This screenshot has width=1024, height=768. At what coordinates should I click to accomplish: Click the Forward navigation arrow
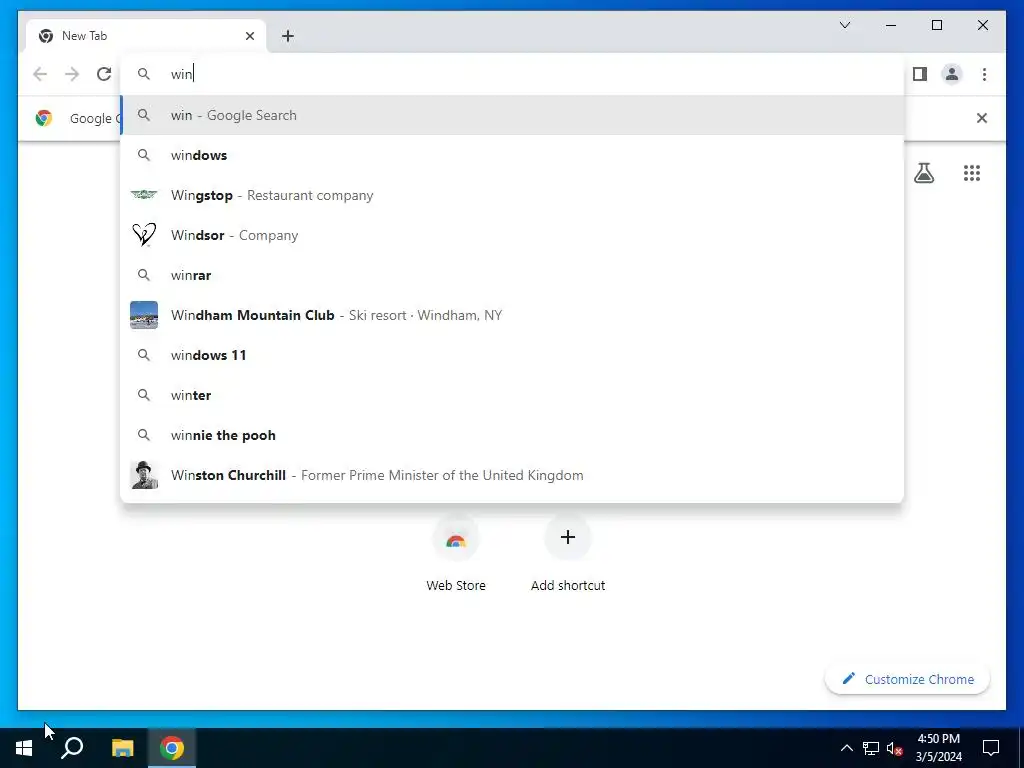[72, 74]
